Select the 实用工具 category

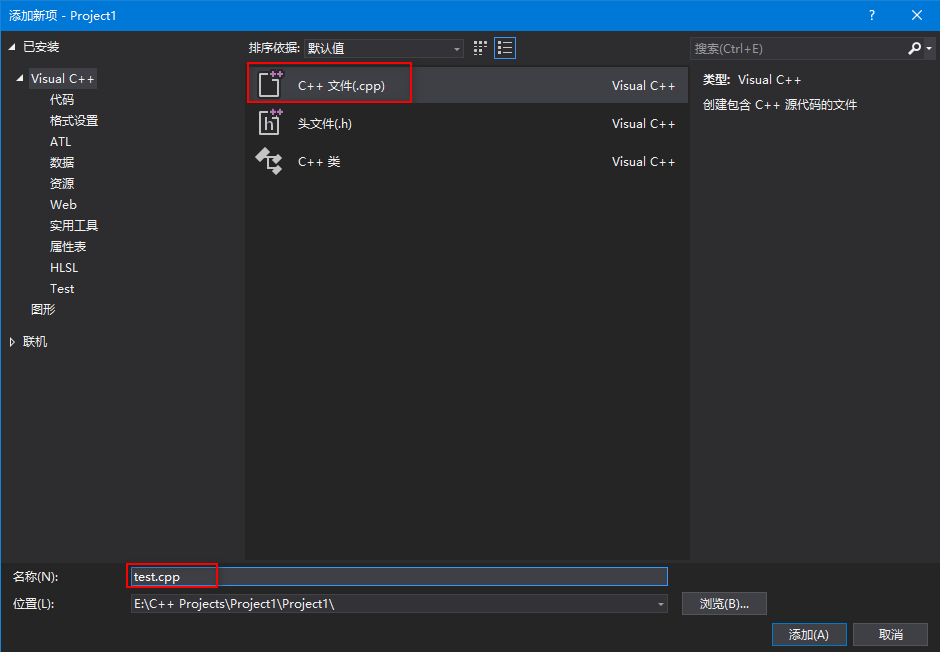[x=74, y=225]
